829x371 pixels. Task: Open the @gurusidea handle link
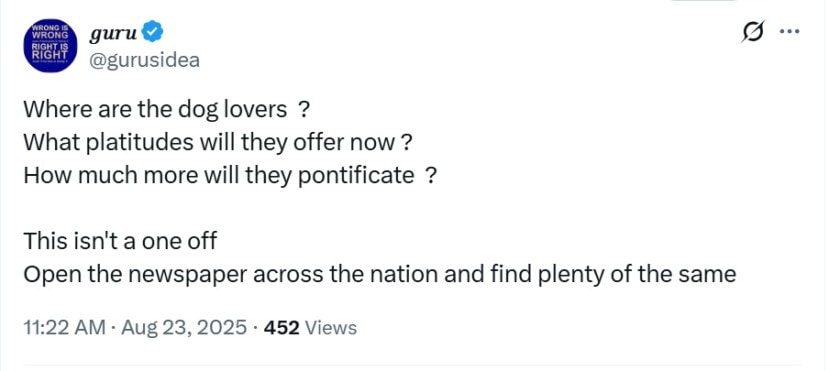pyautogui.click(x=144, y=61)
